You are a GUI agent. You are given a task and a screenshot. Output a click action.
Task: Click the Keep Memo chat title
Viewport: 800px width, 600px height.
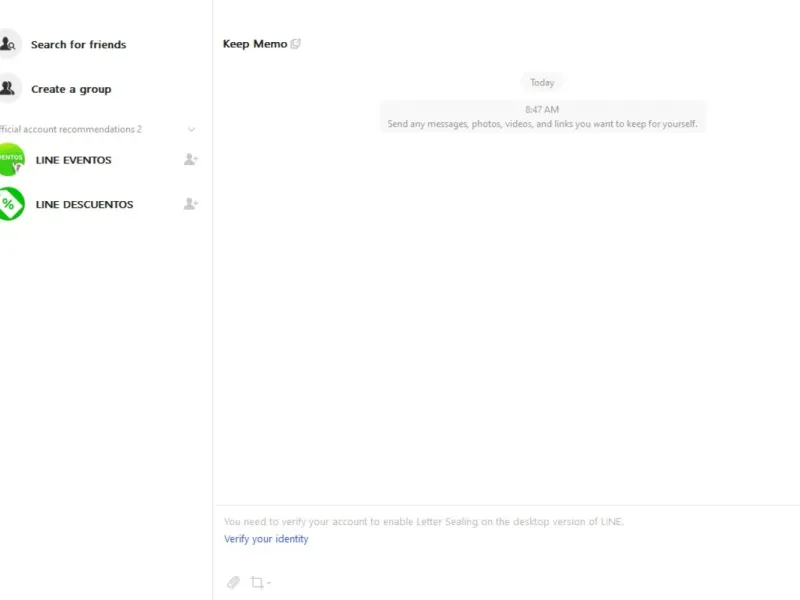pos(255,44)
